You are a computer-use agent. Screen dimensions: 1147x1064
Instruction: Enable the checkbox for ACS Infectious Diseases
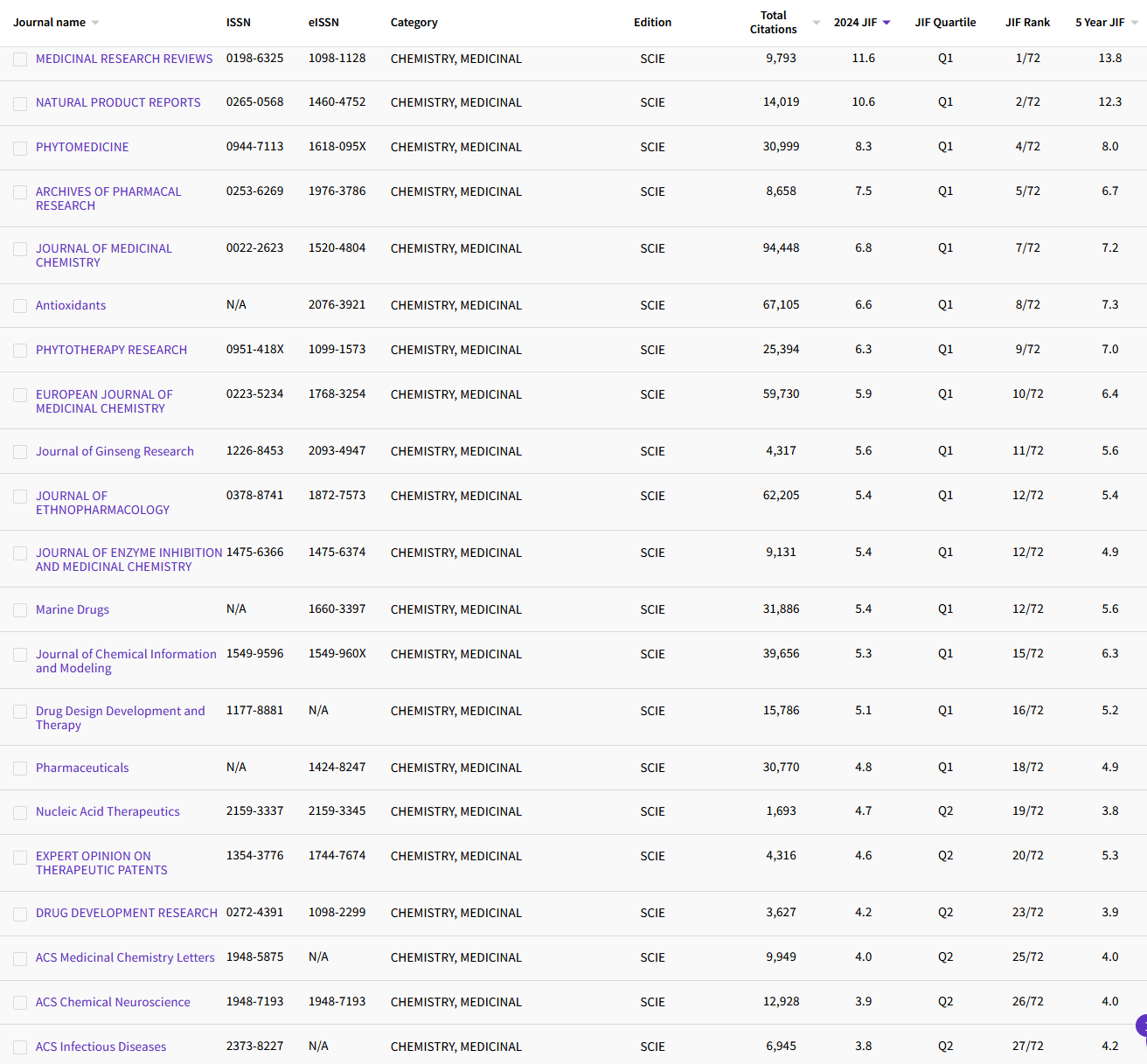(20, 1047)
